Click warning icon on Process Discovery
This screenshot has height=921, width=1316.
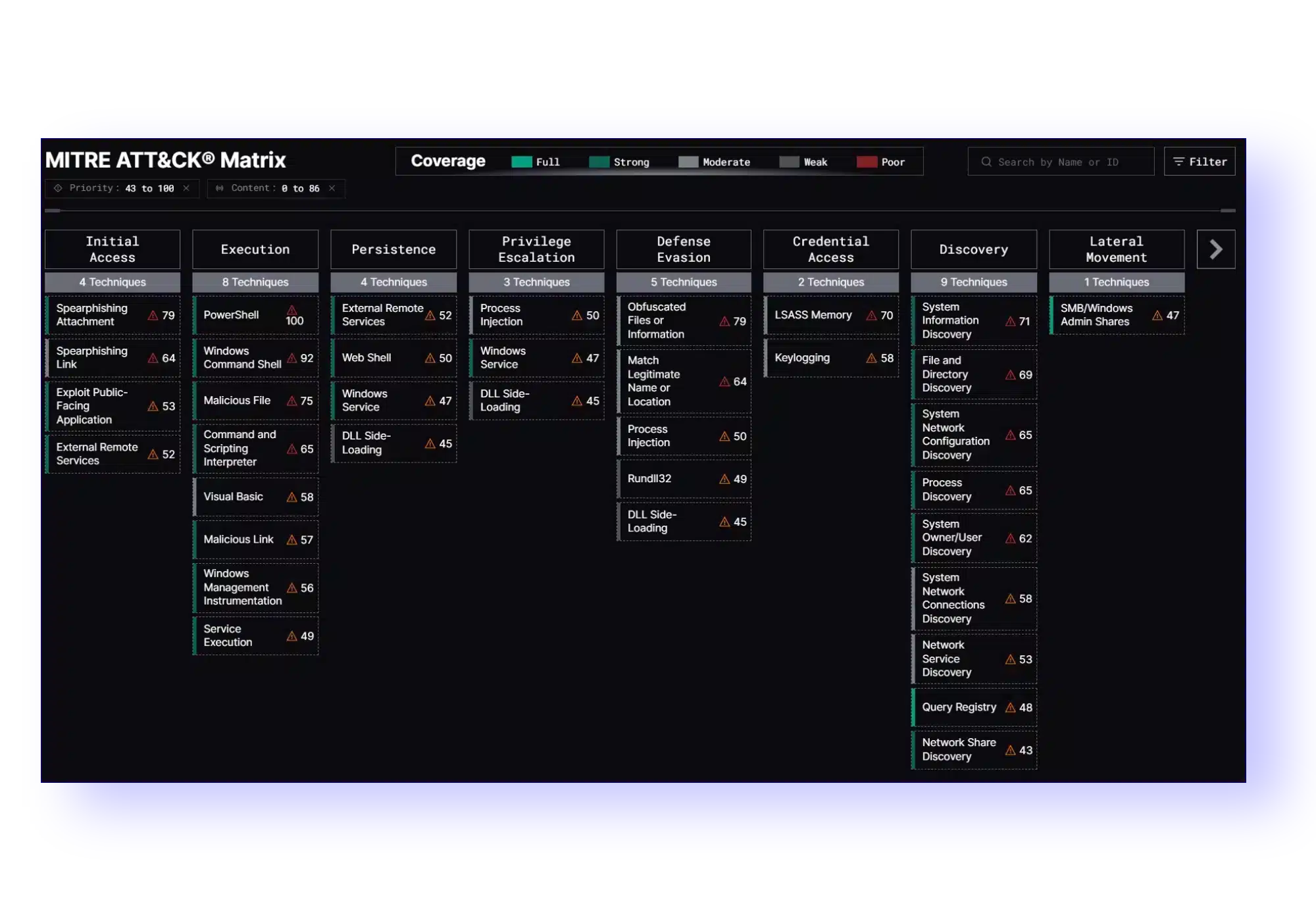pyautogui.click(x=1011, y=490)
